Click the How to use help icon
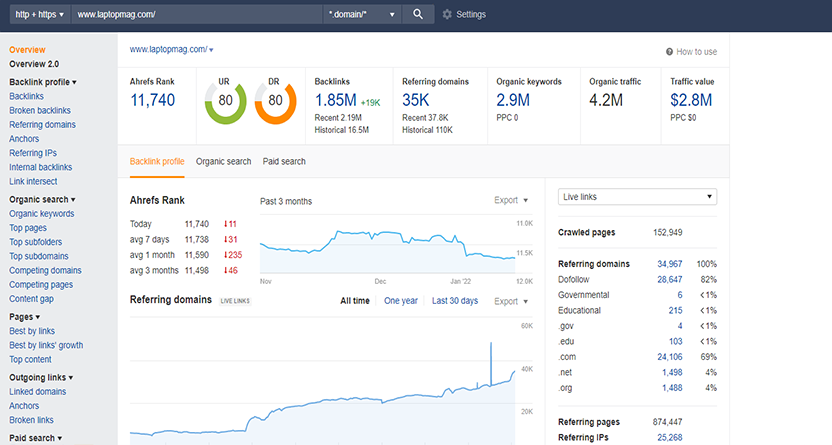Viewport: 832px width, 445px height. tap(670, 51)
